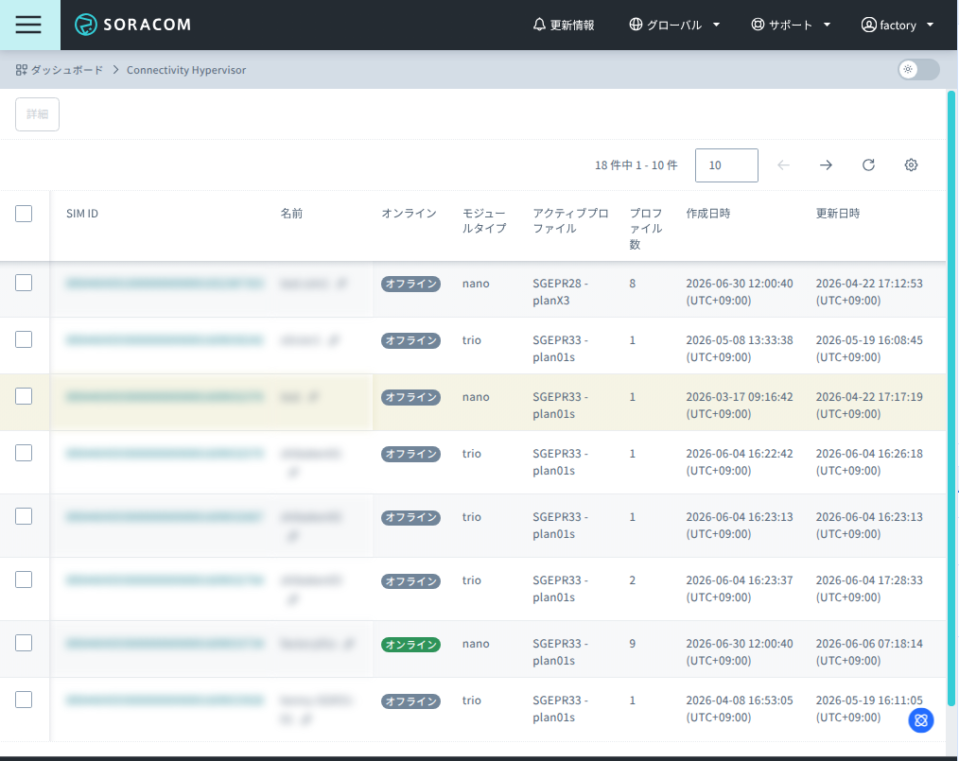Edit name pencil icon in highlighted 2026-03-17 row
The image size is (959, 761).
313,397
